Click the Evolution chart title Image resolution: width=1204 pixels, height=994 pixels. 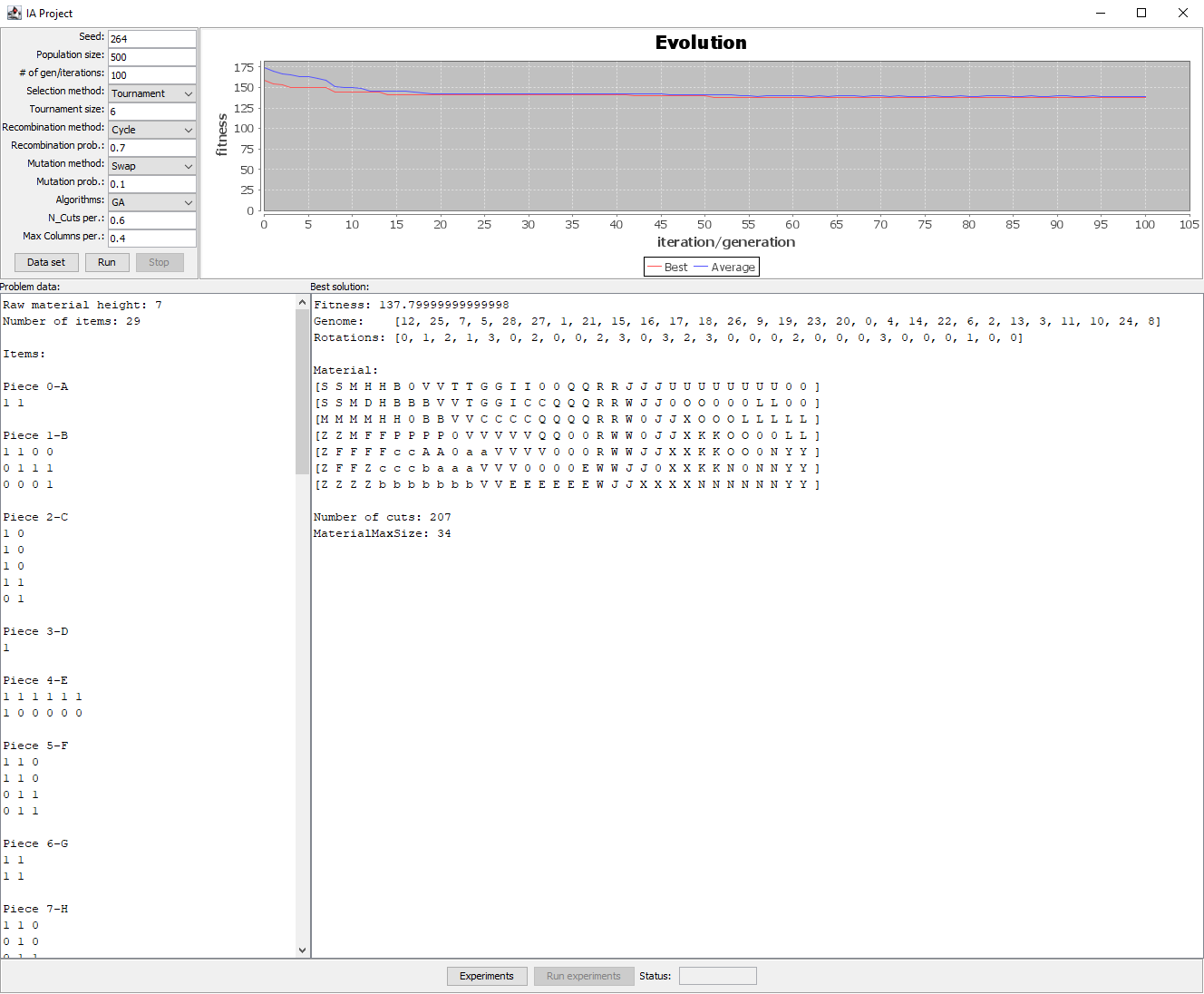[701, 43]
